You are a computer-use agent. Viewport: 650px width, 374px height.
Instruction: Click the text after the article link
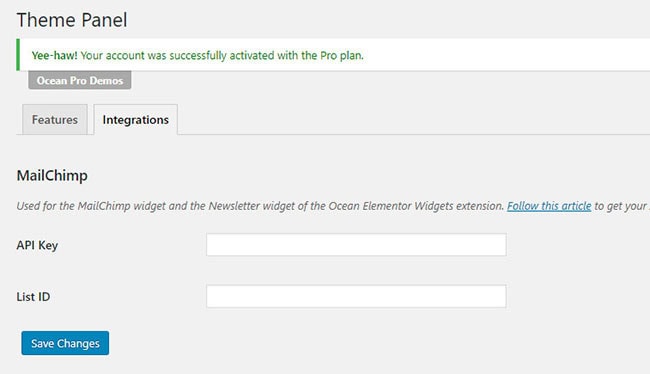(x=622, y=206)
